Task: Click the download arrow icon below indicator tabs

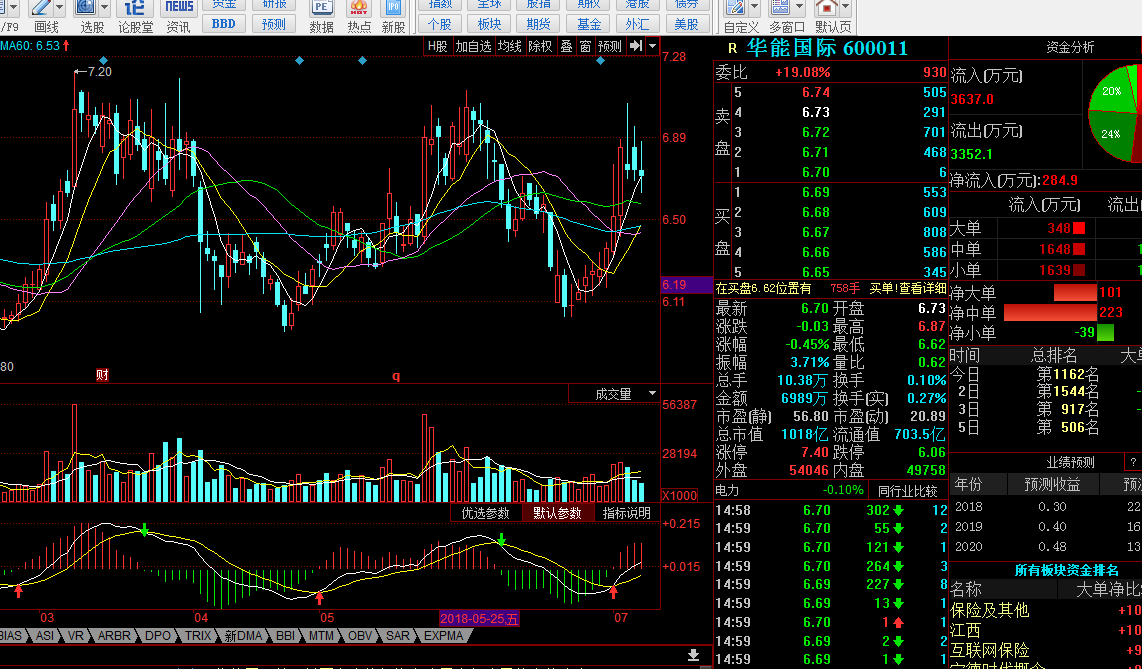Action: [693, 655]
